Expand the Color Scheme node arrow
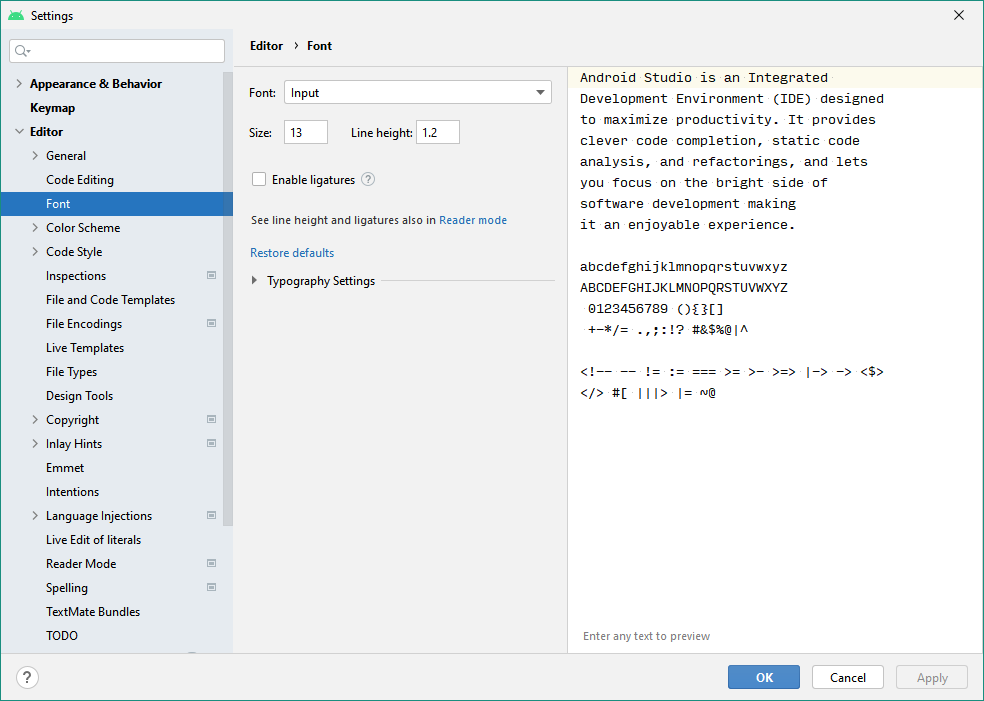 pyautogui.click(x=35, y=228)
